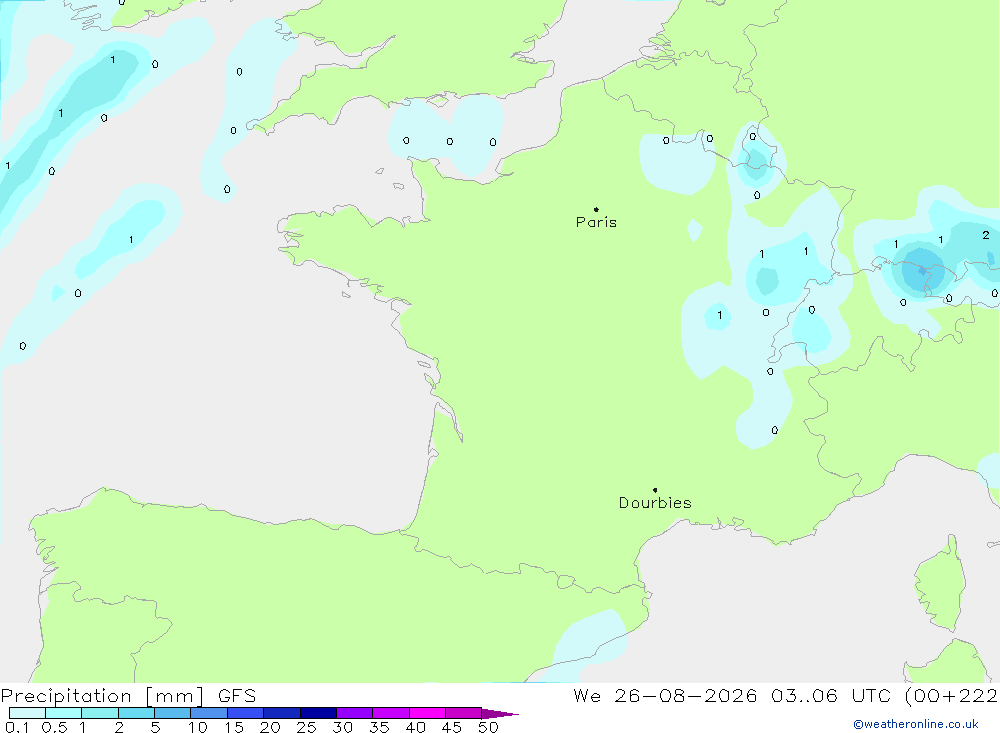
Task: Click the 10 mm legend swatch
Action: (209, 713)
